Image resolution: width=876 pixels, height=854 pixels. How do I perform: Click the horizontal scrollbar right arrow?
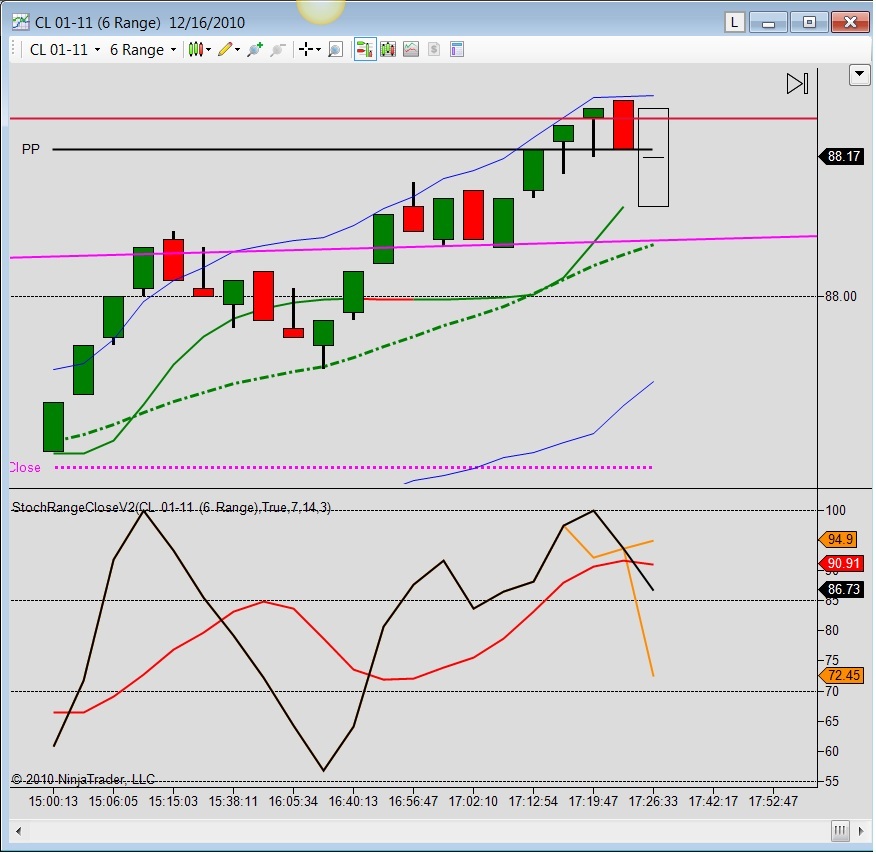tap(861, 831)
